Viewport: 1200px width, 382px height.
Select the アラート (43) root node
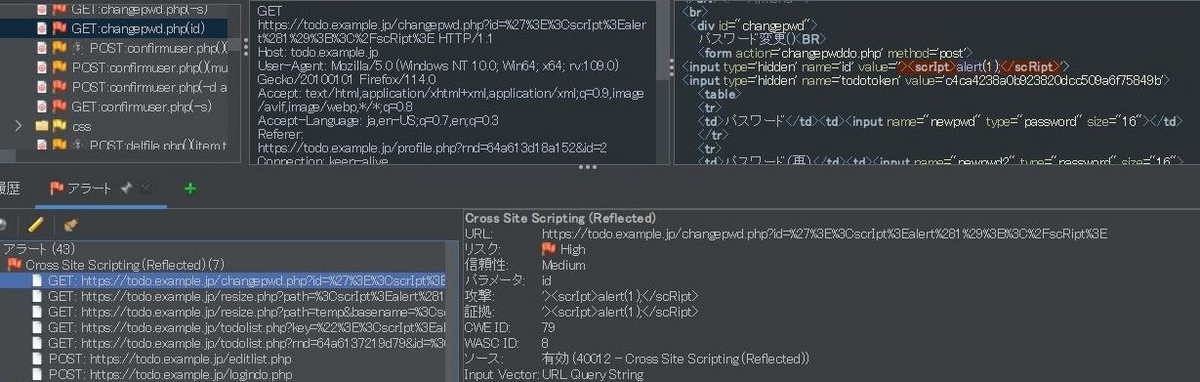coord(39,249)
